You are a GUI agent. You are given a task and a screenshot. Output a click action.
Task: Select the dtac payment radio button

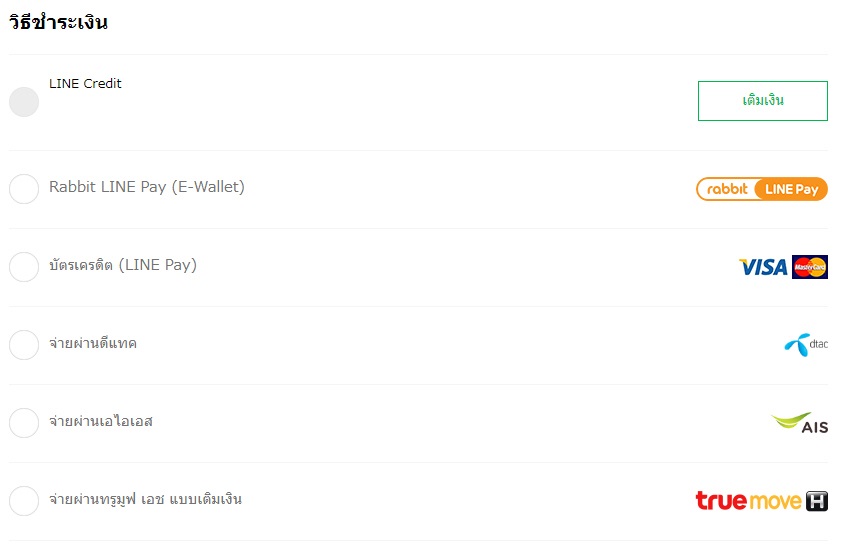pyautogui.click(x=24, y=344)
